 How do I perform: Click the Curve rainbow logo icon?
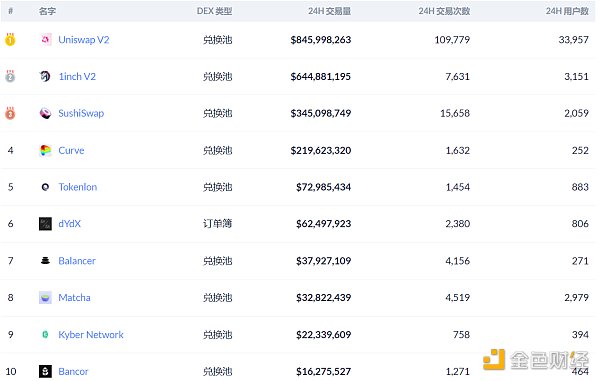(x=45, y=150)
